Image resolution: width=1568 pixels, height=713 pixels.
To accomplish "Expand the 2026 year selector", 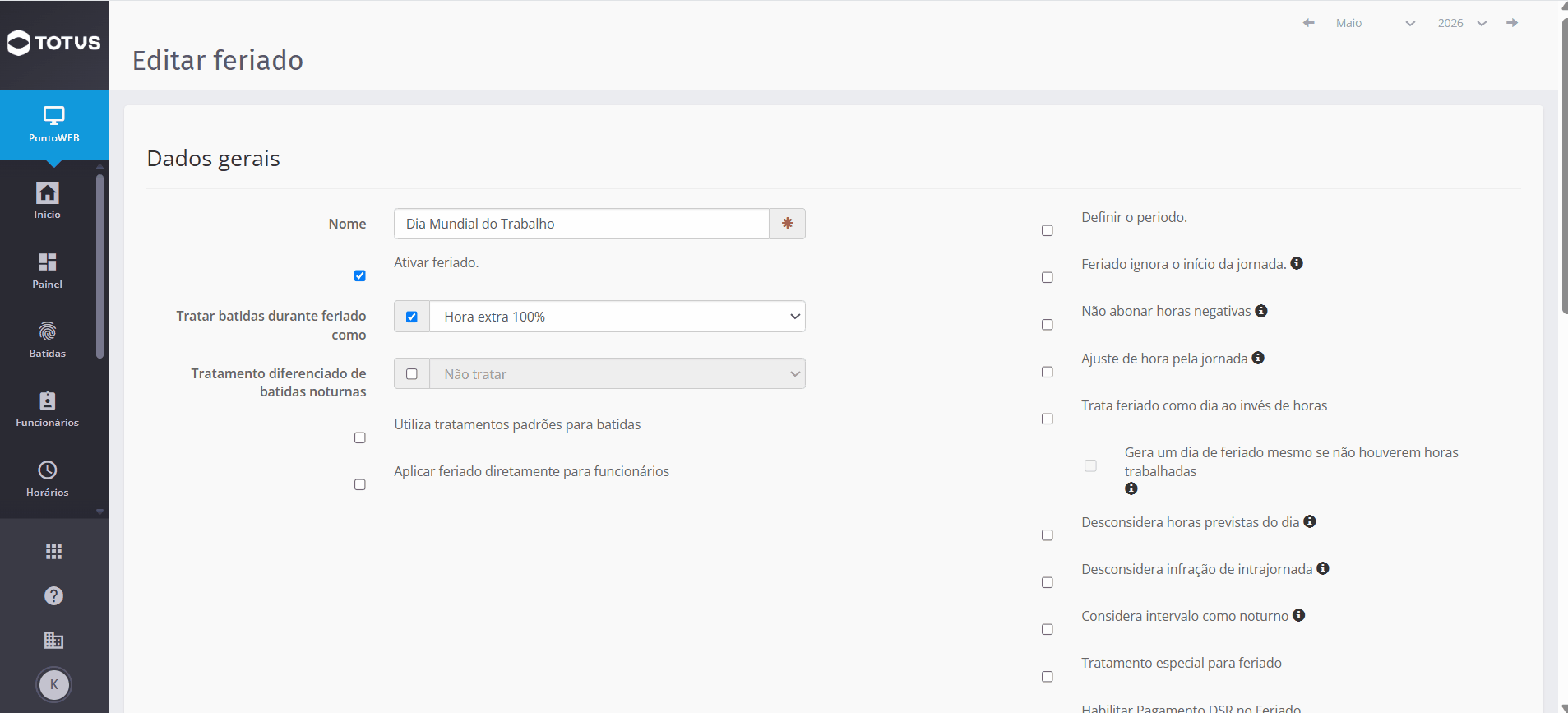I will click(x=1462, y=23).
